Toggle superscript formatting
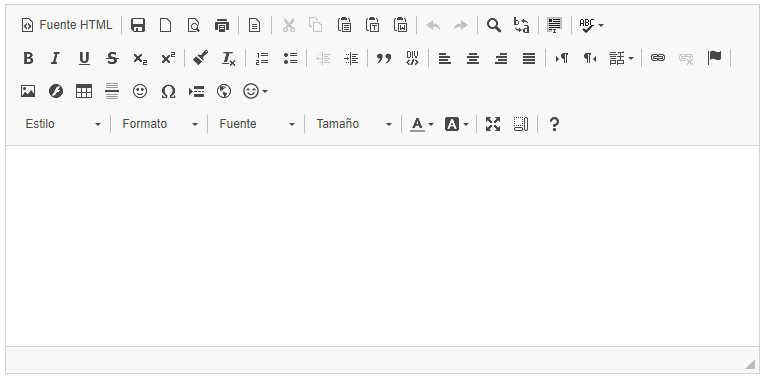This screenshot has width=770, height=381. point(168,58)
